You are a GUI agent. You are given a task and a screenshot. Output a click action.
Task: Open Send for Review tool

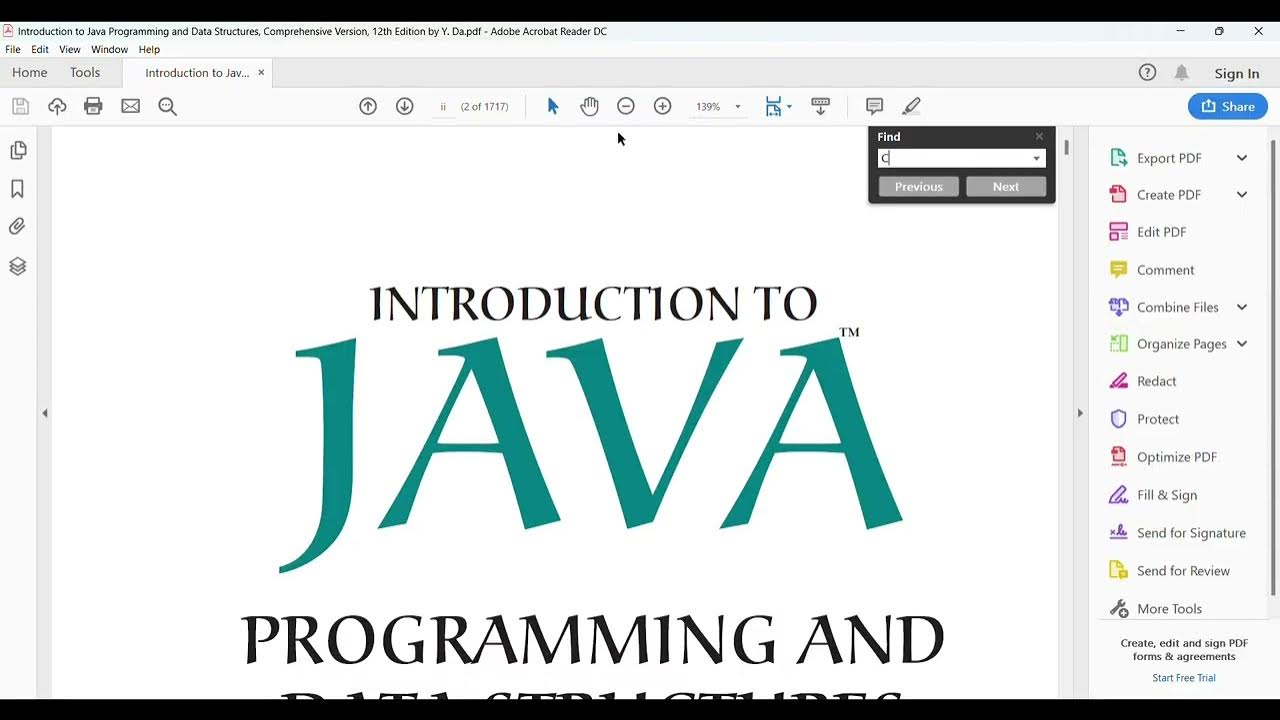pos(1170,571)
